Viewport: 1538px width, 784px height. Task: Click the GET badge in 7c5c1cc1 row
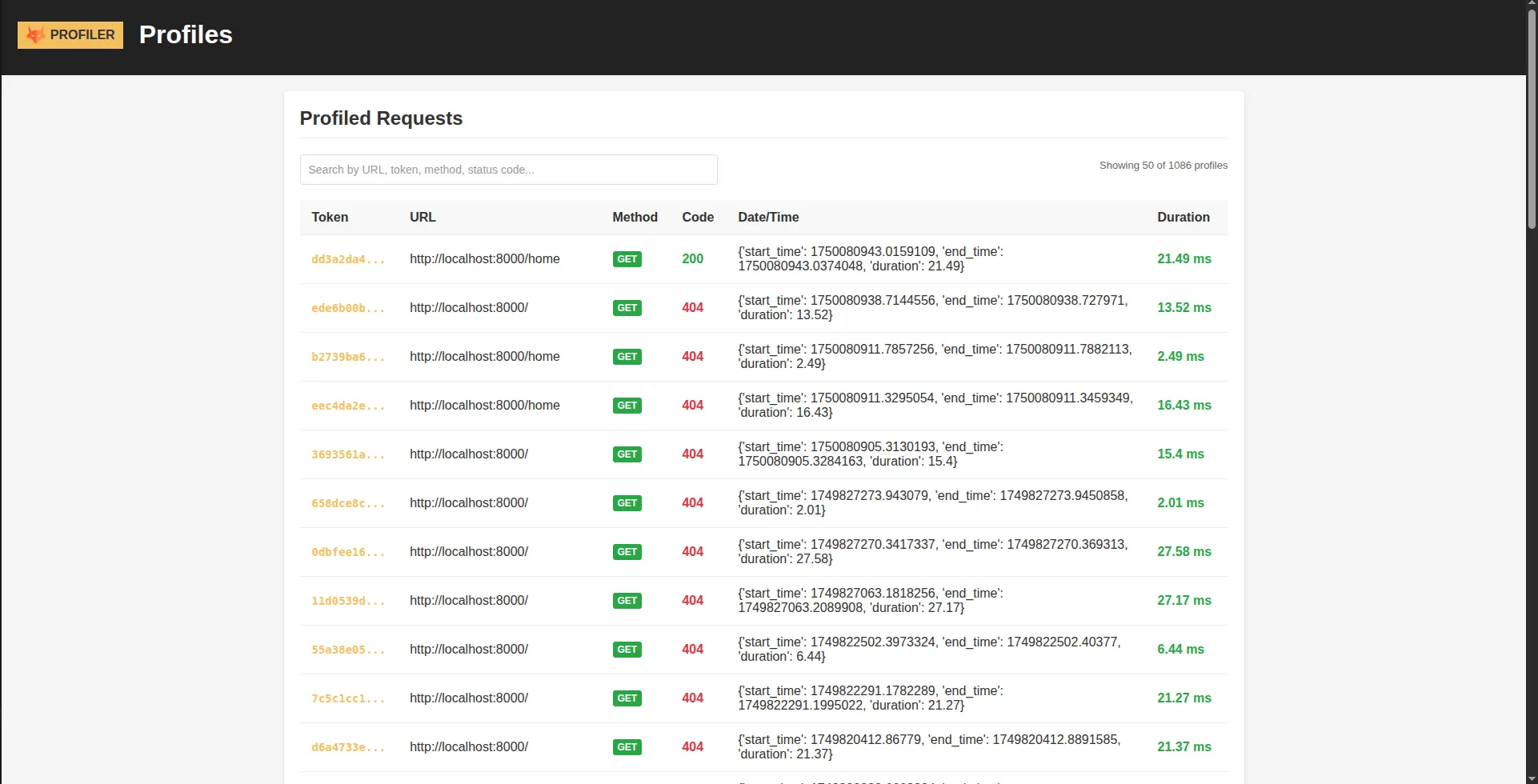[627, 698]
